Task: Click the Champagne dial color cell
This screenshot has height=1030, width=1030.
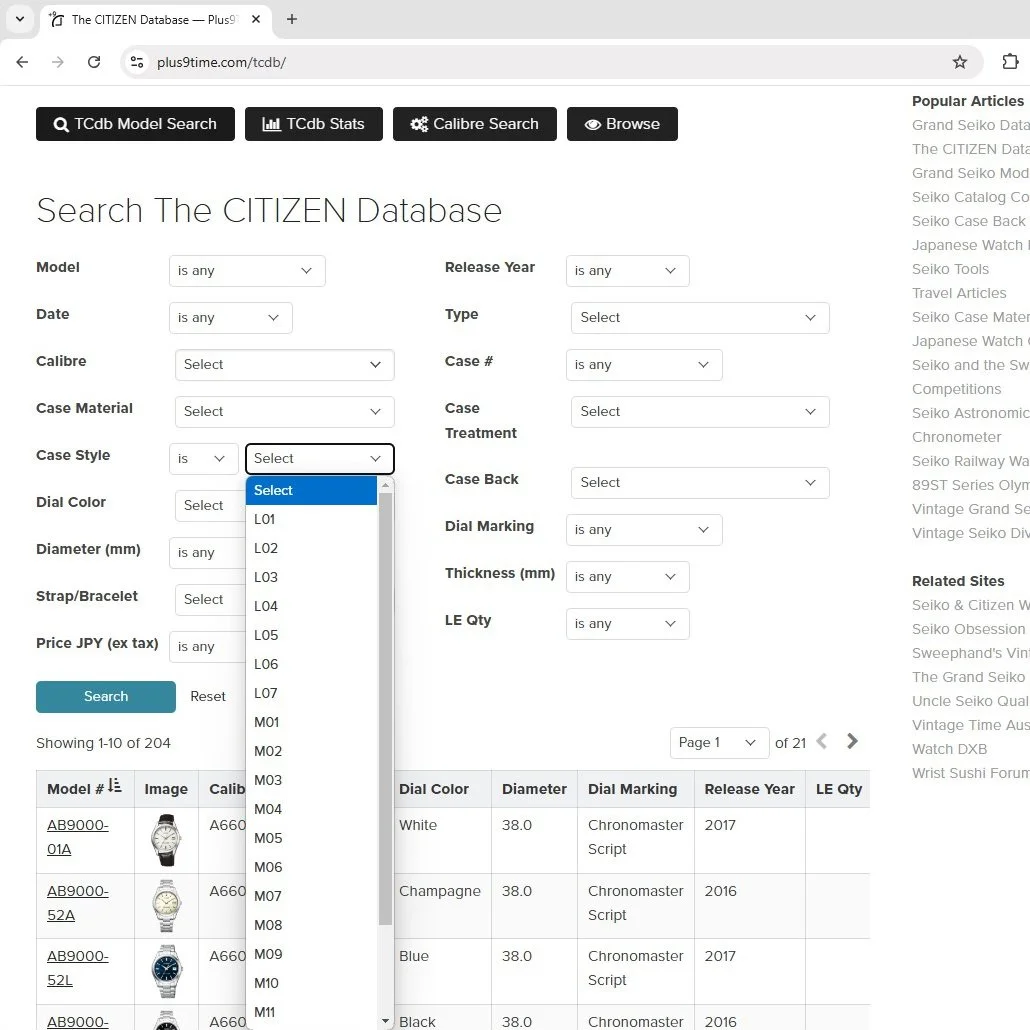Action: 439,891
